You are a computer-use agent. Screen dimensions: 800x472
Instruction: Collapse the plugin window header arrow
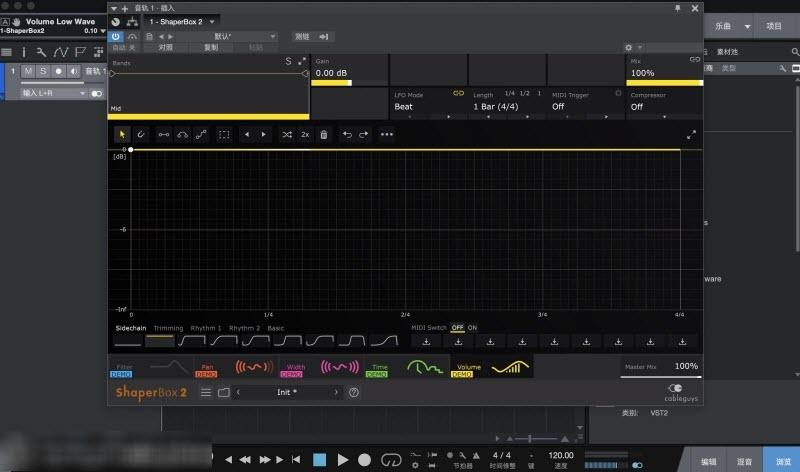pyautogui.click(x=114, y=9)
